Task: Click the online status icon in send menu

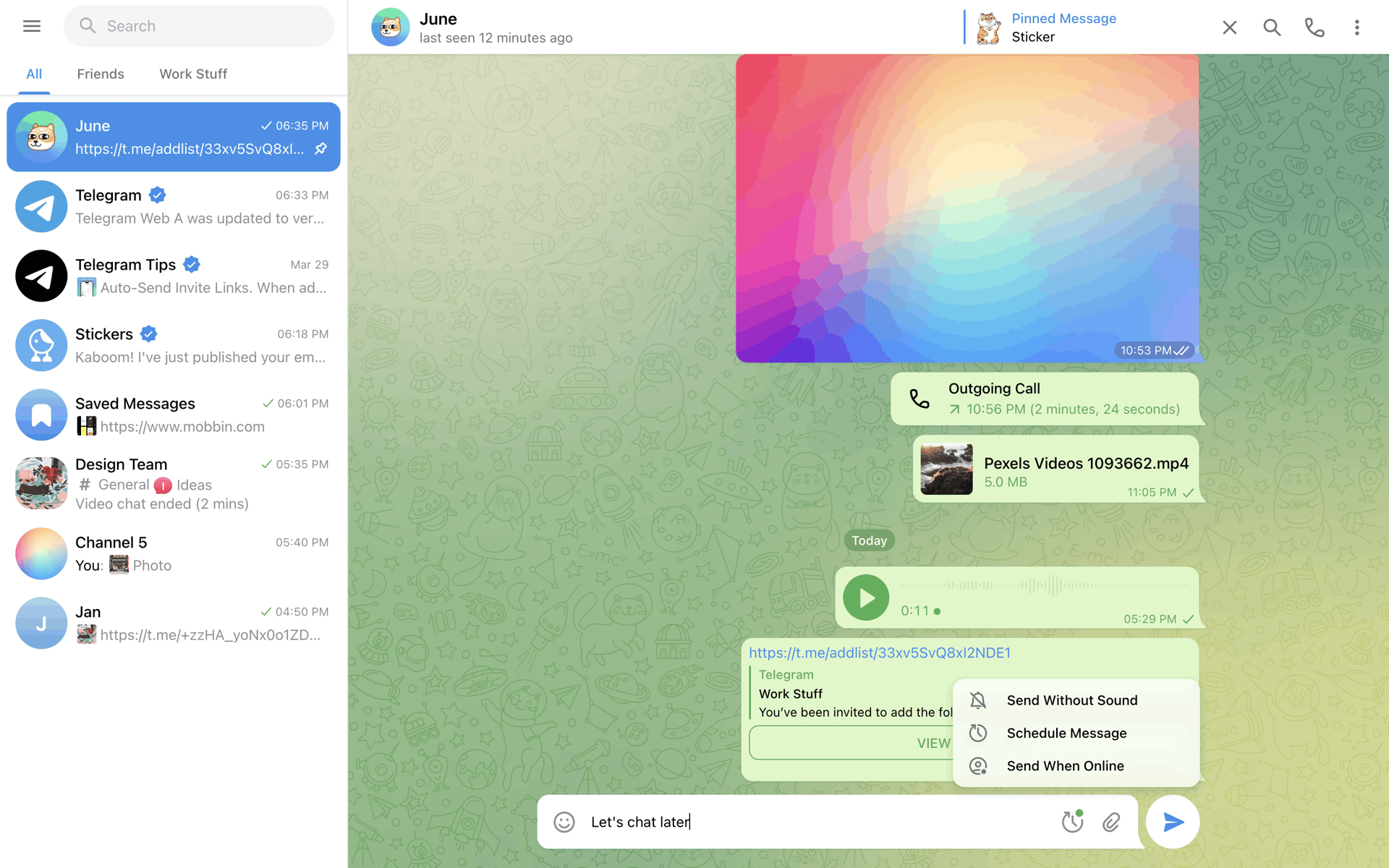Action: click(978, 765)
